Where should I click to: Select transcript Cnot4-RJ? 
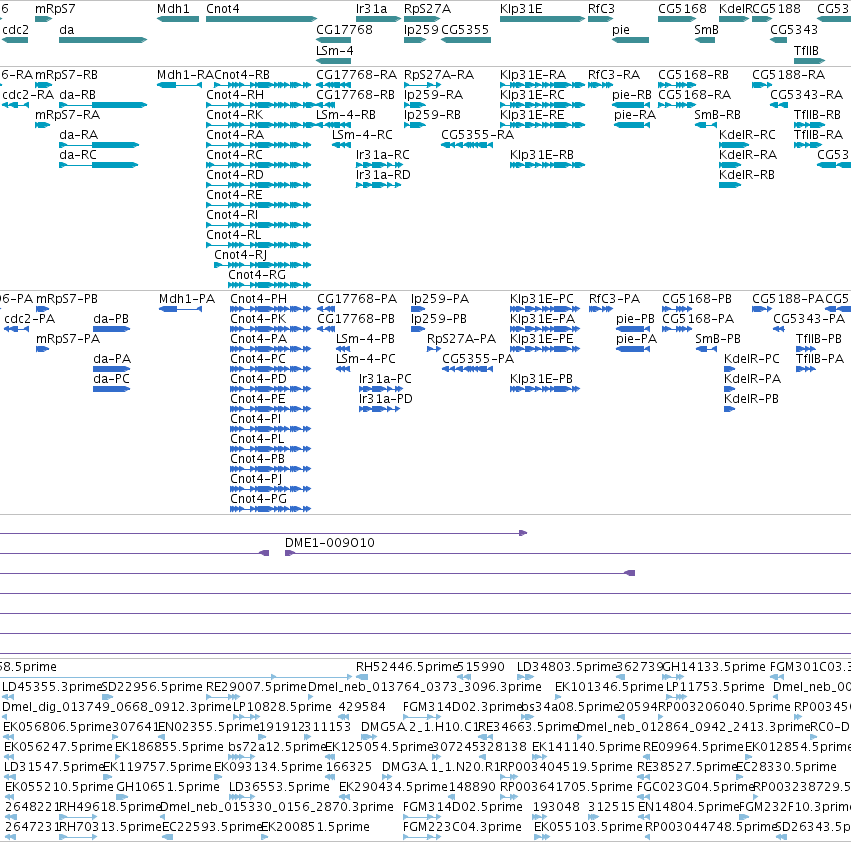[240, 255]
